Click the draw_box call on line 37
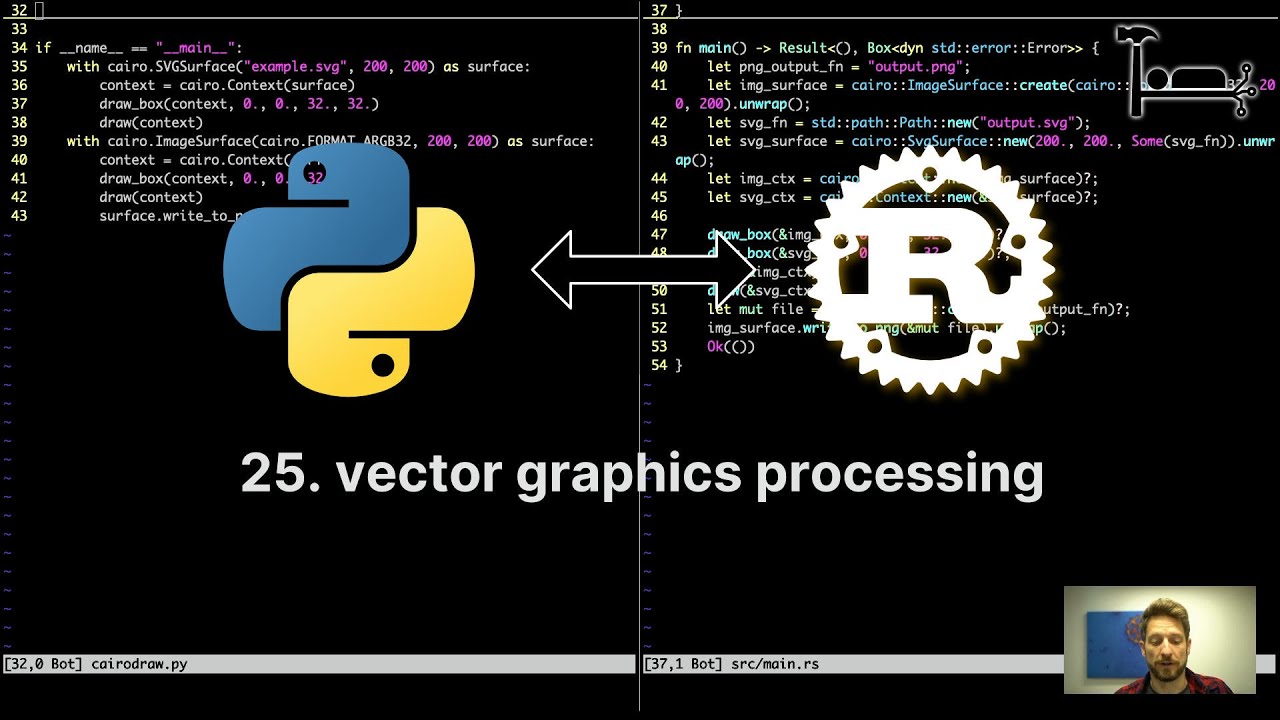The width and height of the screenshot is (1280, 720). 239,104
